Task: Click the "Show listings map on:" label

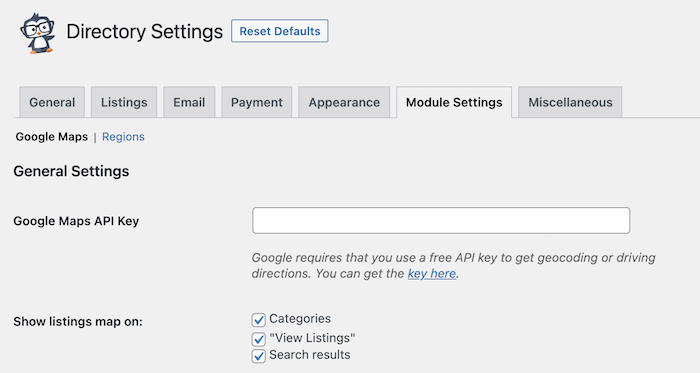Action: [78, 321]
